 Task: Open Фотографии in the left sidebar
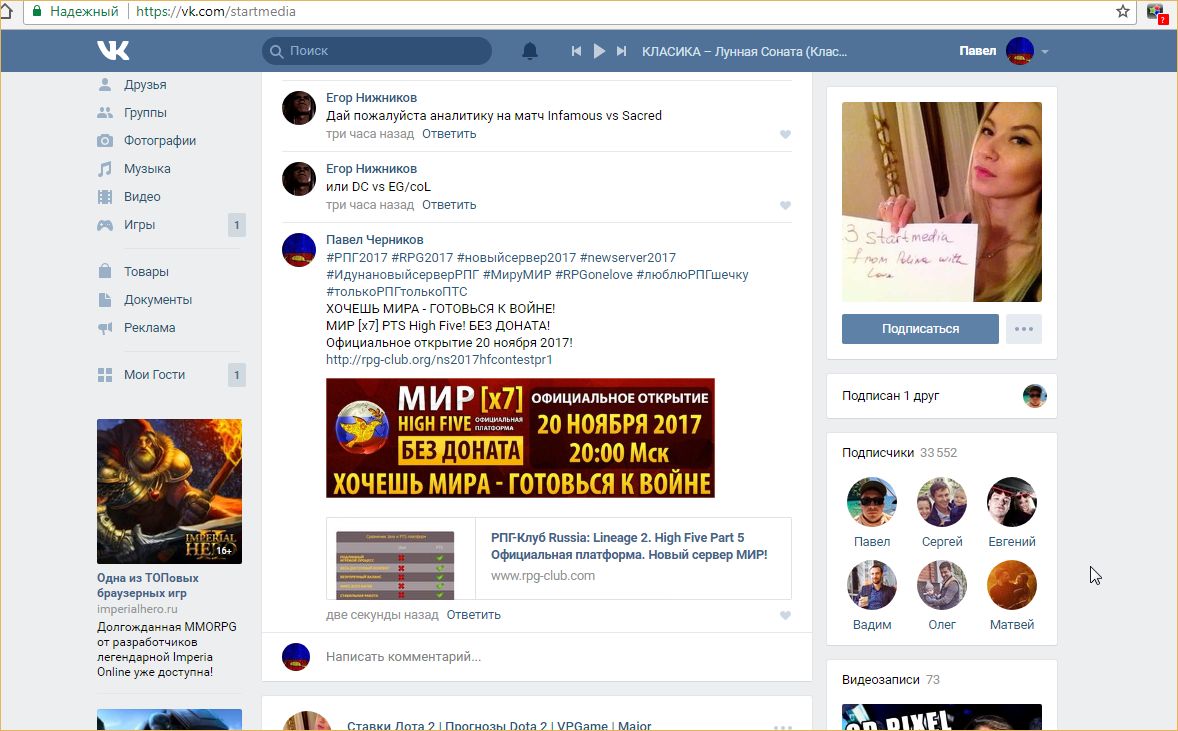(x=159, y=141)
